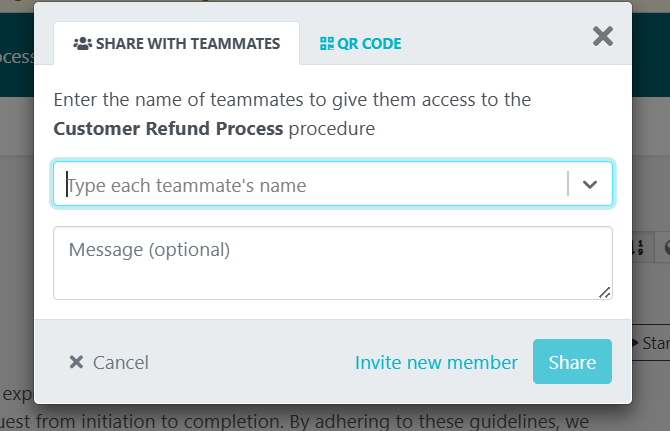Click the X icon beside Cancel
The width and height of the screenshot is (670, 431).
76,363
